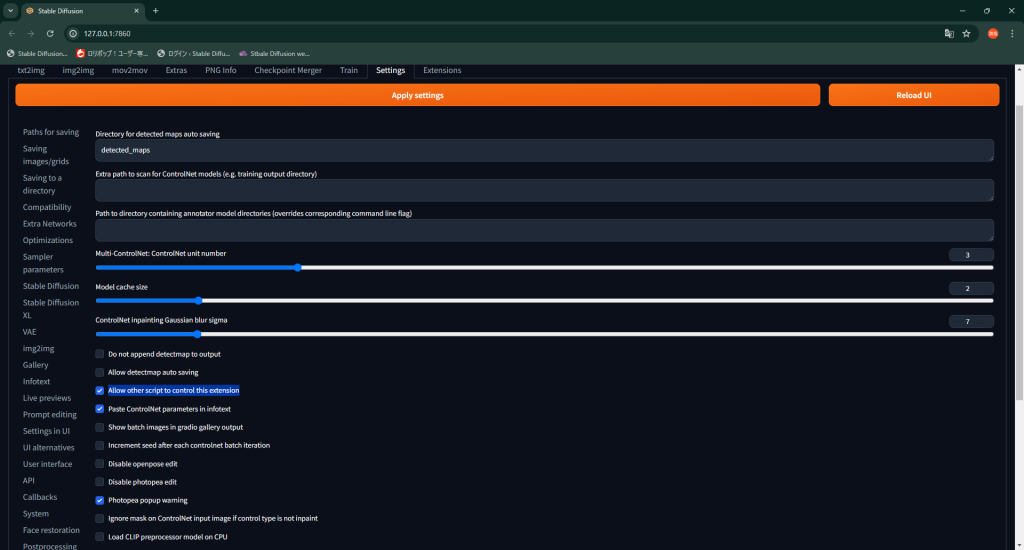
Task: Open a new browser tab with plus icon
Action: 155,11
